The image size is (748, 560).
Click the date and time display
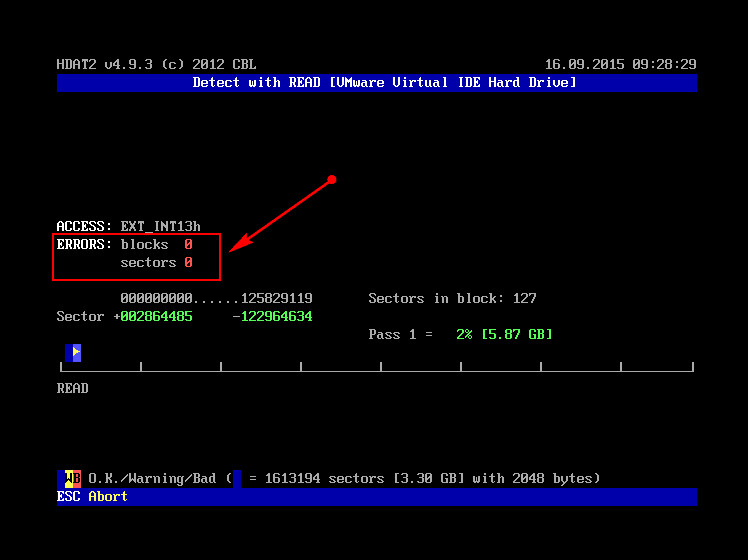pos(620,65)
